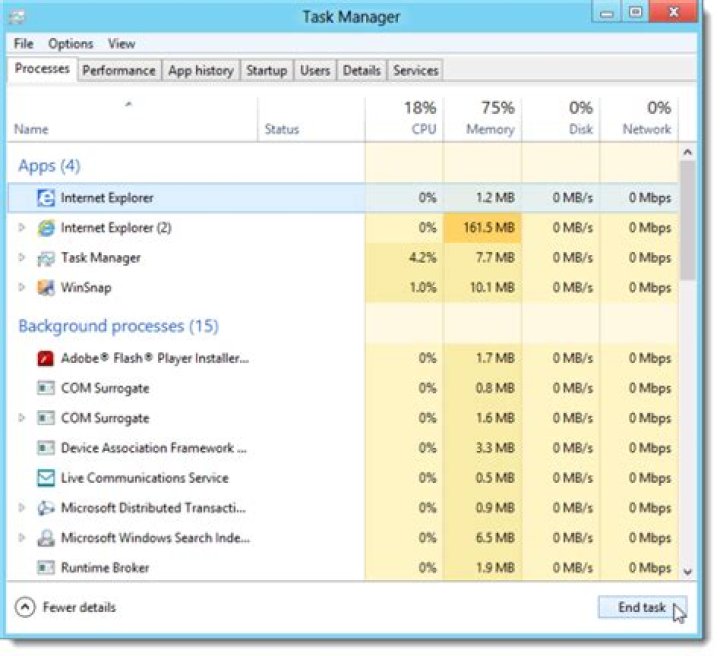
Task: Select Device Association Framework process name
Action: (x=154, y=448)
